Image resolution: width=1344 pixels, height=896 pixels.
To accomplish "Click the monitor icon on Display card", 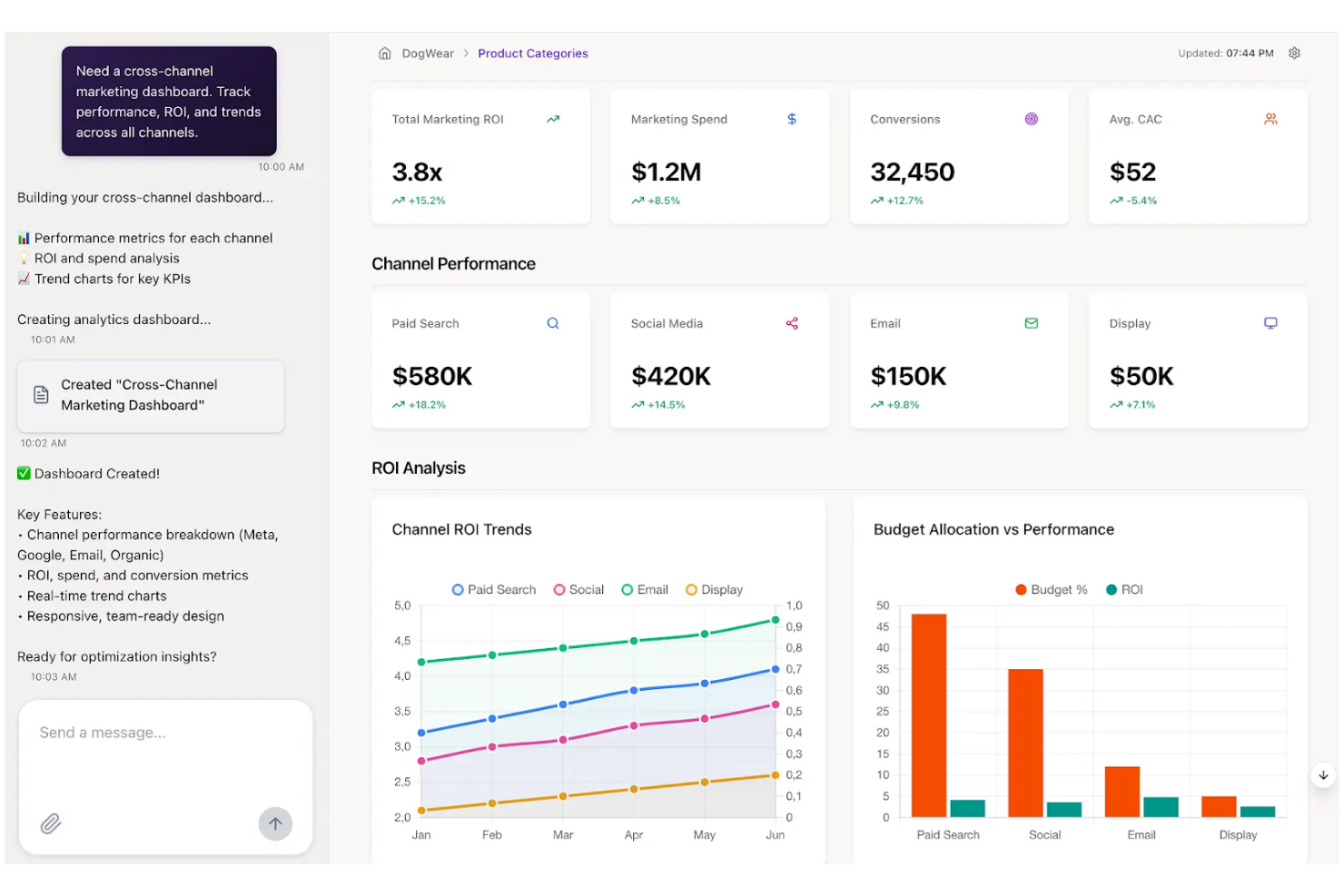I will click(1270, 323).
